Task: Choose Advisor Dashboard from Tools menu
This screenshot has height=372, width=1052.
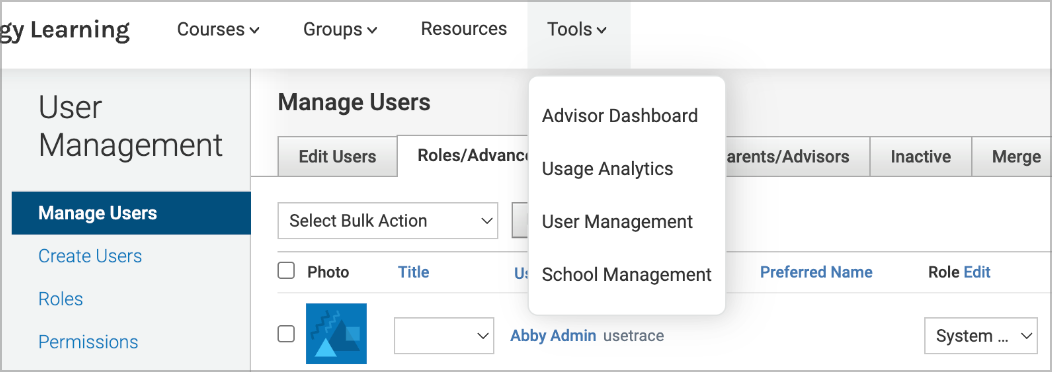Action: point(620,116)
